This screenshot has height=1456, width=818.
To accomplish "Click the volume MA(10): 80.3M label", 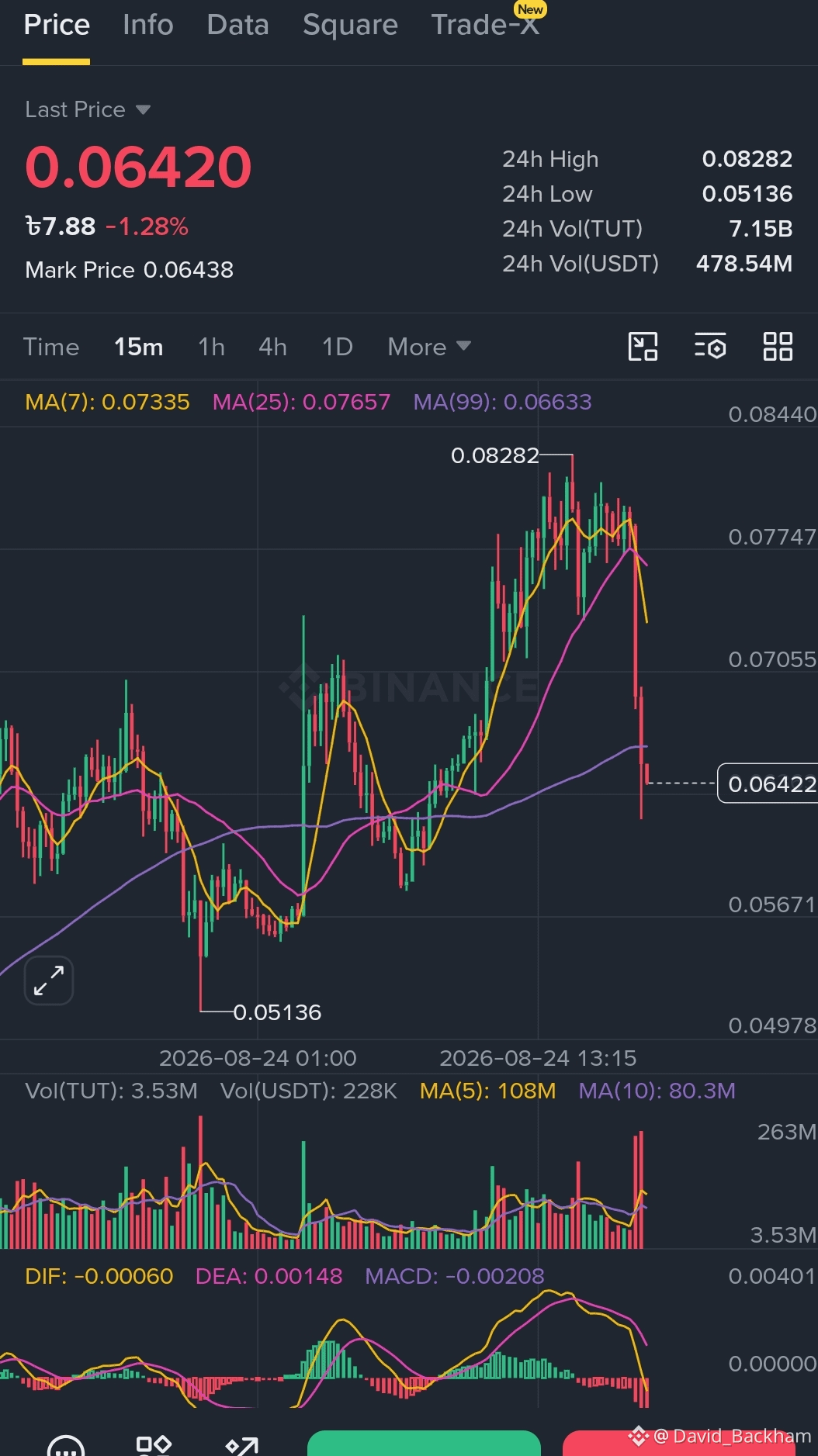I will coord(657,1091).
